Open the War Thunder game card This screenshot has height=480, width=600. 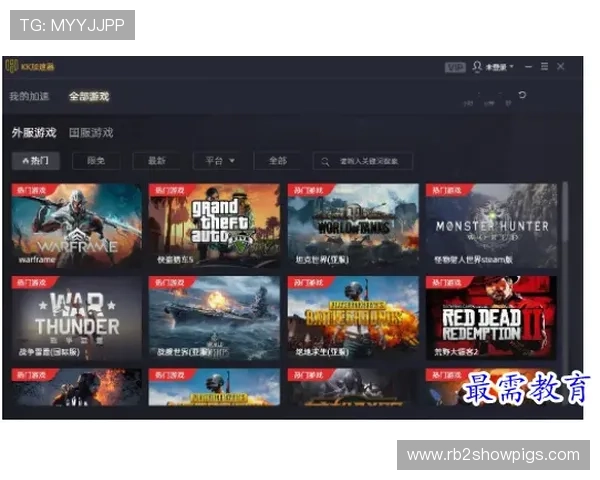pyautogui.click(x=77, y=318)
